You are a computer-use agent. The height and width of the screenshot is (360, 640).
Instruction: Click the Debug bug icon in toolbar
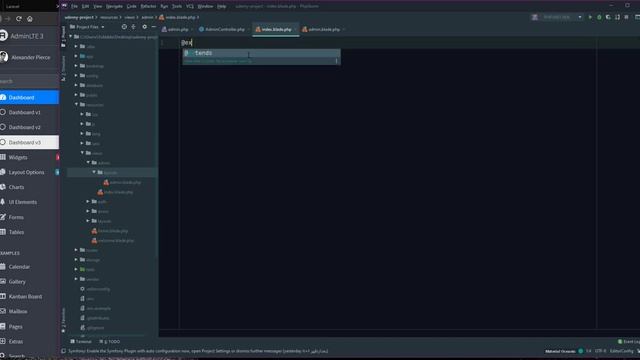(x=599, y=17)
